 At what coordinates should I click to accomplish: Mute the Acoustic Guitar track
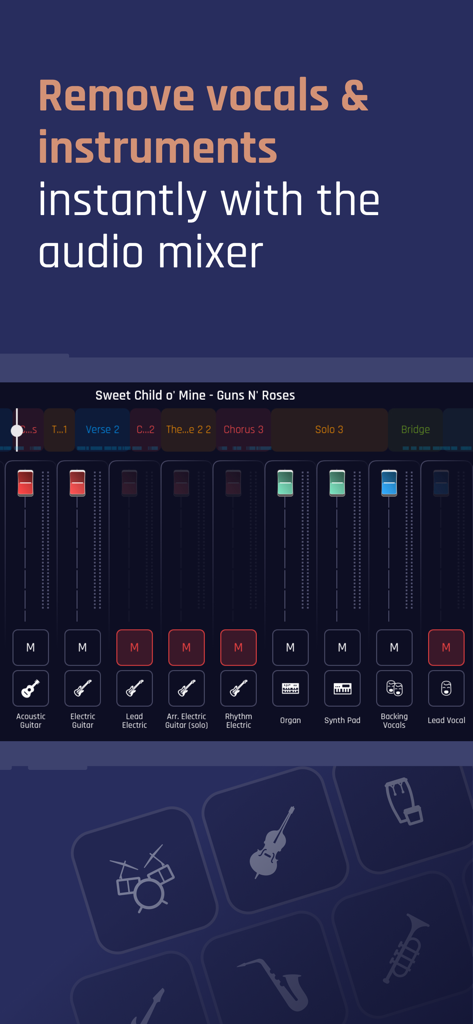coord(30,647)
